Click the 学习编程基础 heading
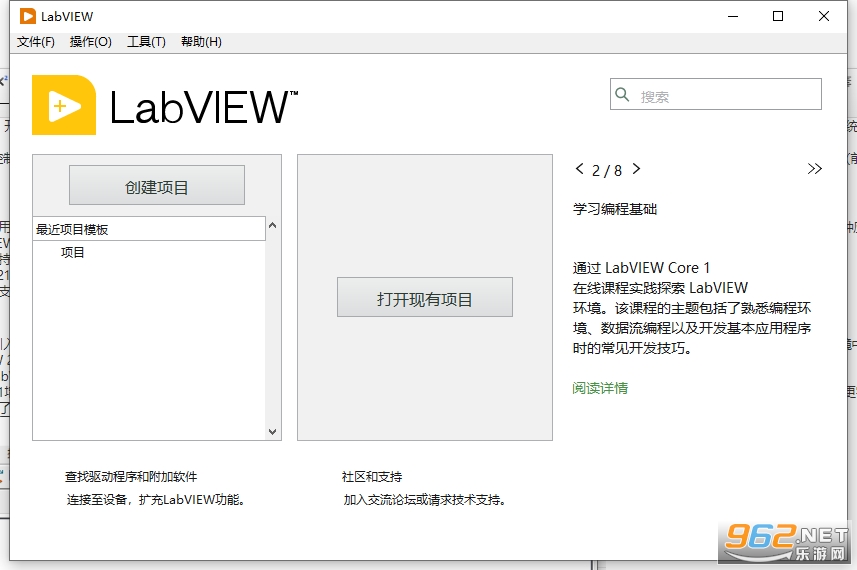The width and height of the screenshot is (857, 570). click(615, 209)
